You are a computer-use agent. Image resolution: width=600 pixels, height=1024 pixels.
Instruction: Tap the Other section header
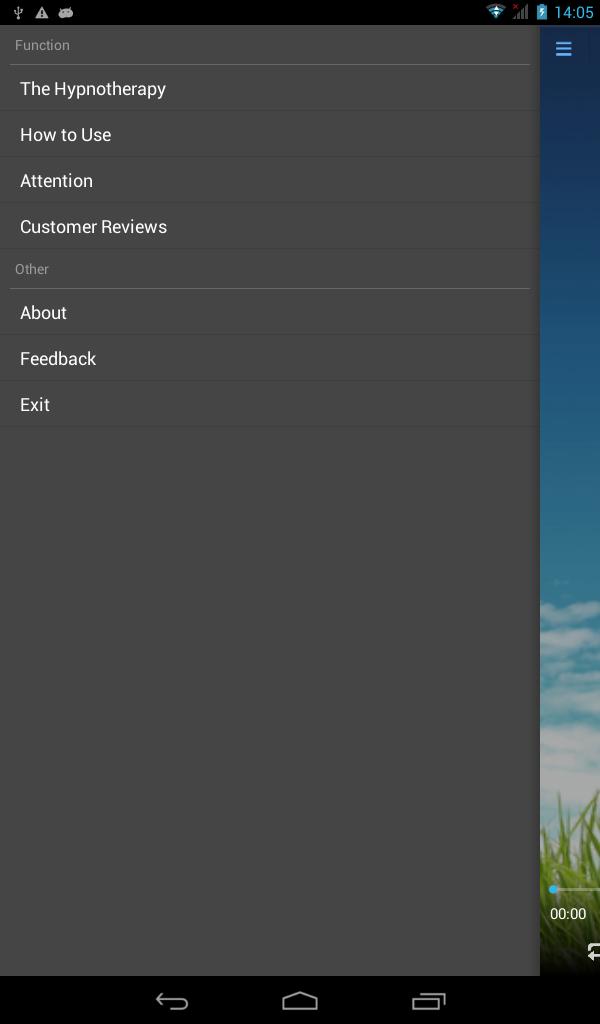[32, 269]
